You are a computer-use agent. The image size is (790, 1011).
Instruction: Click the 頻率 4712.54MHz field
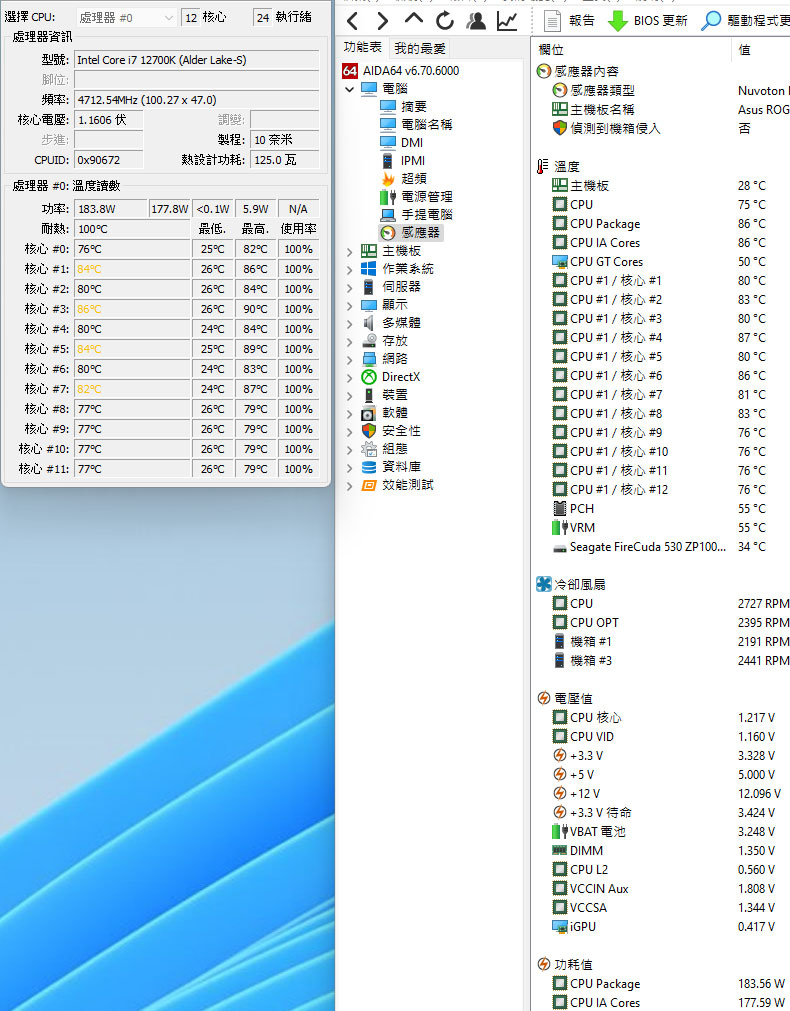(x=197, y=100)
